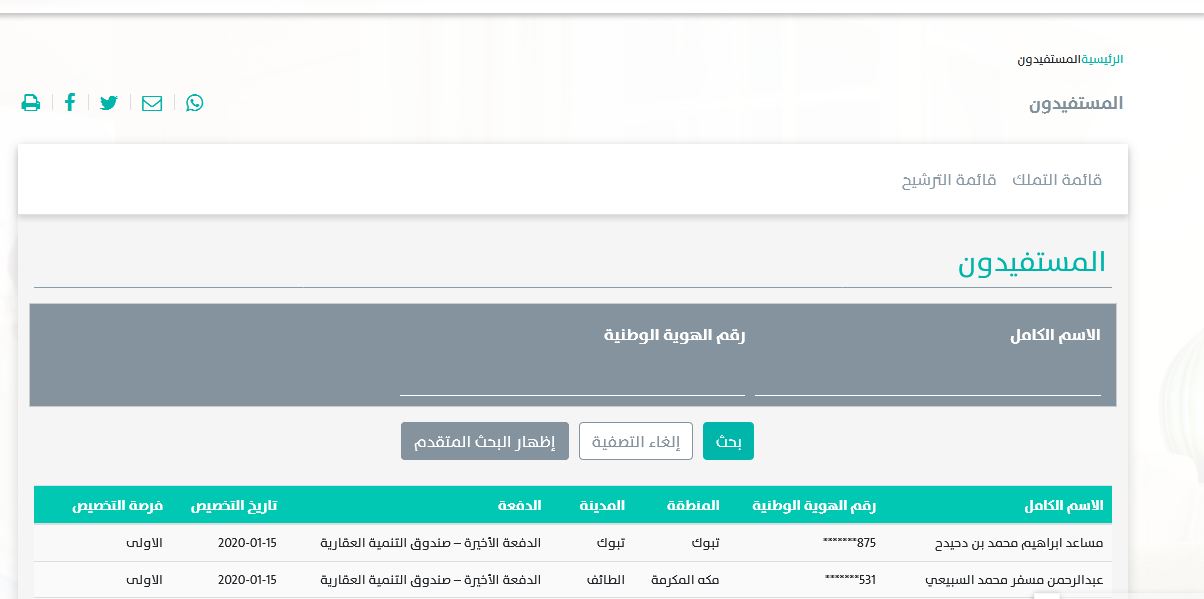This screenshot has height=599, width=1204.
Task: Open the الرئيسية breadcrumb link
Action: coord(1104,59)
